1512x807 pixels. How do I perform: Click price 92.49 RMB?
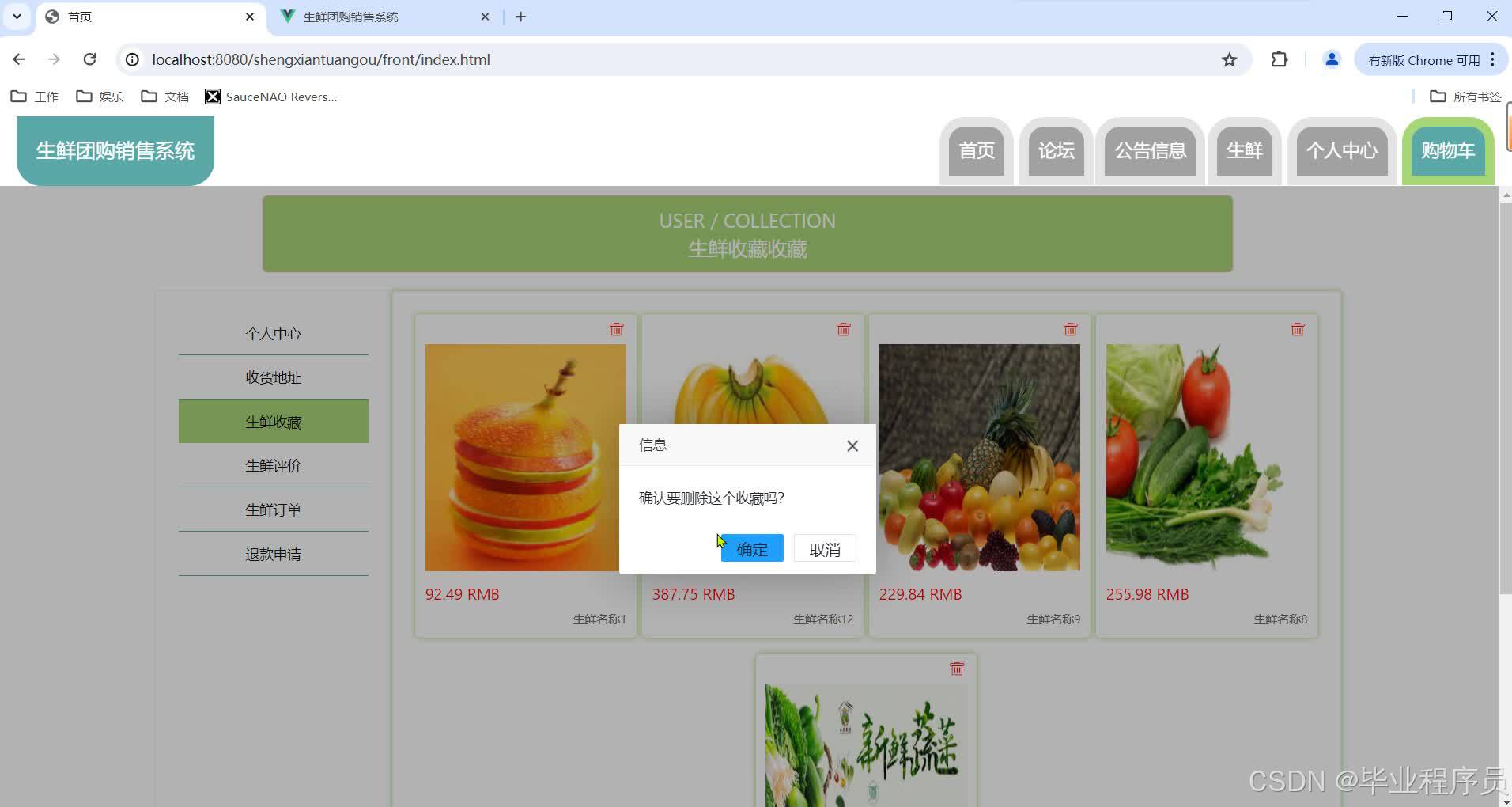tap(462, 594)
